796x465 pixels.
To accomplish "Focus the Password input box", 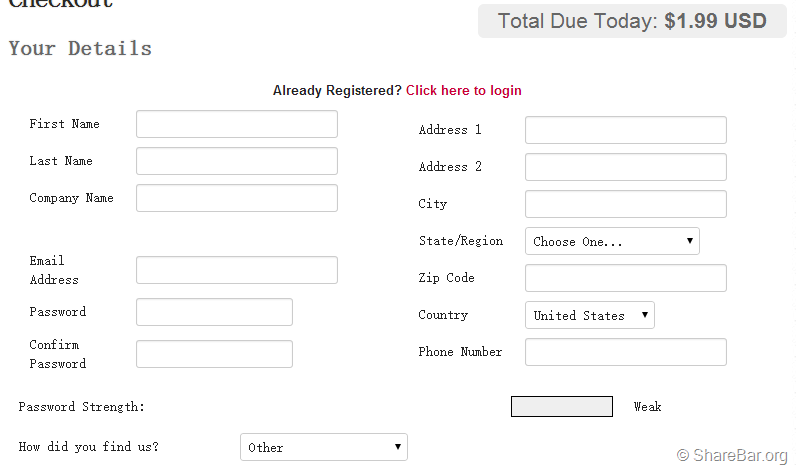I will (214, 312).
